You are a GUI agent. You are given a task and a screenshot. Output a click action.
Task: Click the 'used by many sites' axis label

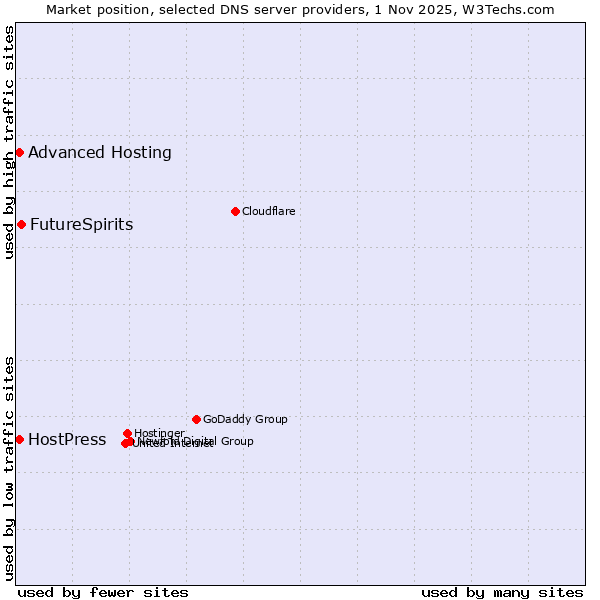[502, 592]
